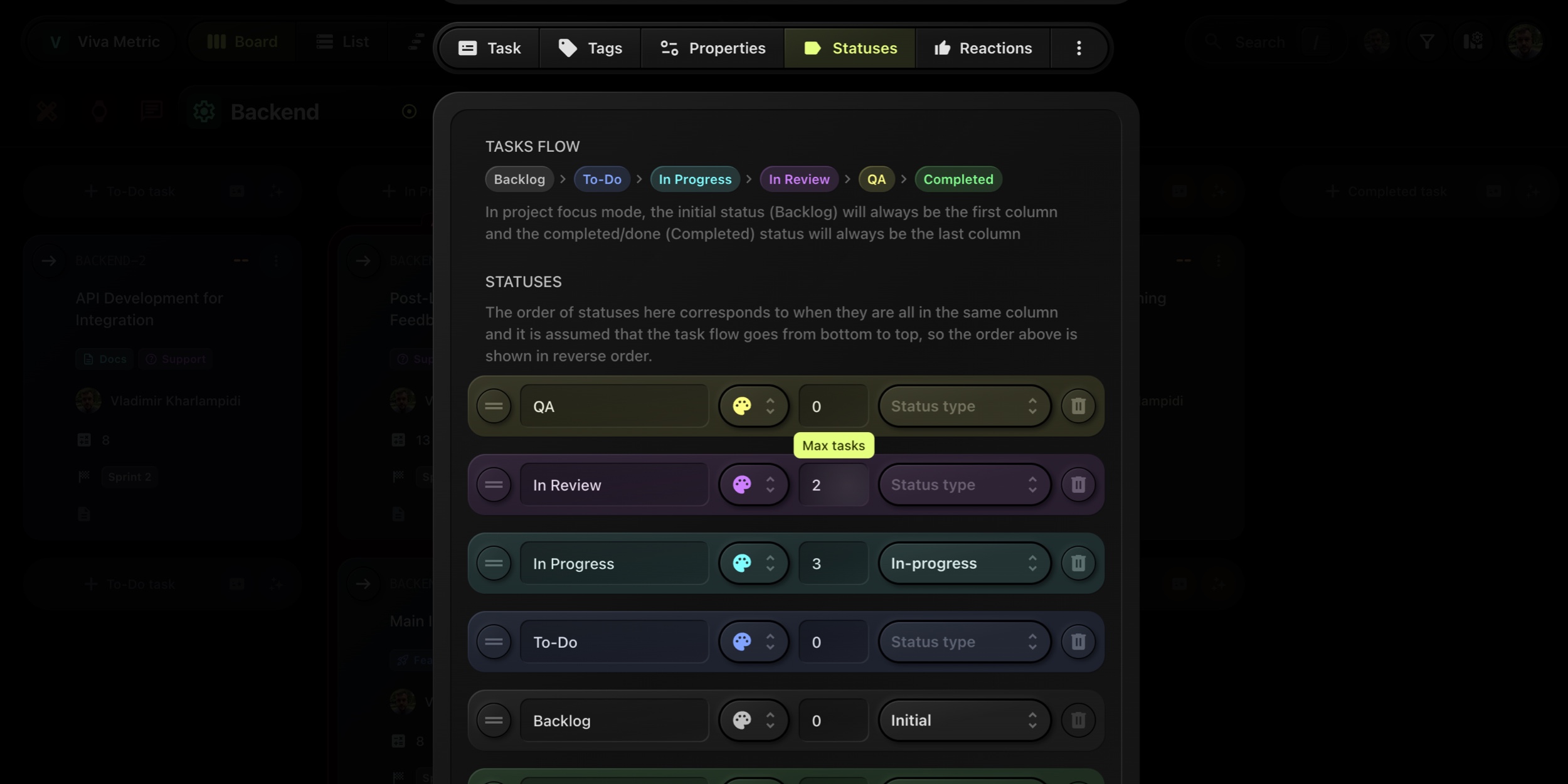Viewport: 1568px width, 784px height.
Task: Select the Task tab
Action: click(x=489, y=48)
